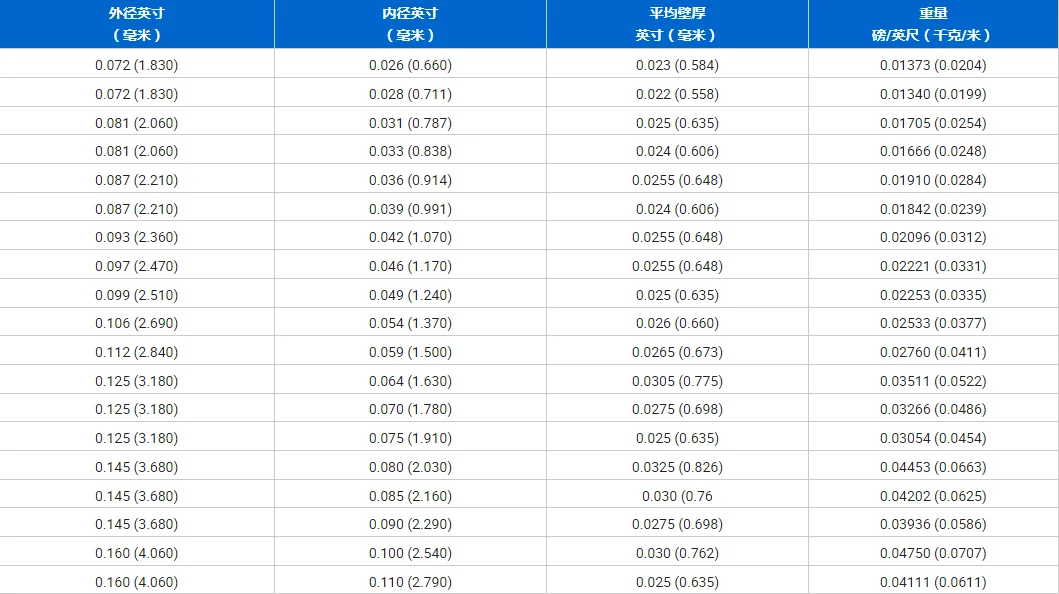The image size is (1059, 594).
Task: Click the outer diameter cell 0.093 (2.360)
Action: (x=136, y=237)
